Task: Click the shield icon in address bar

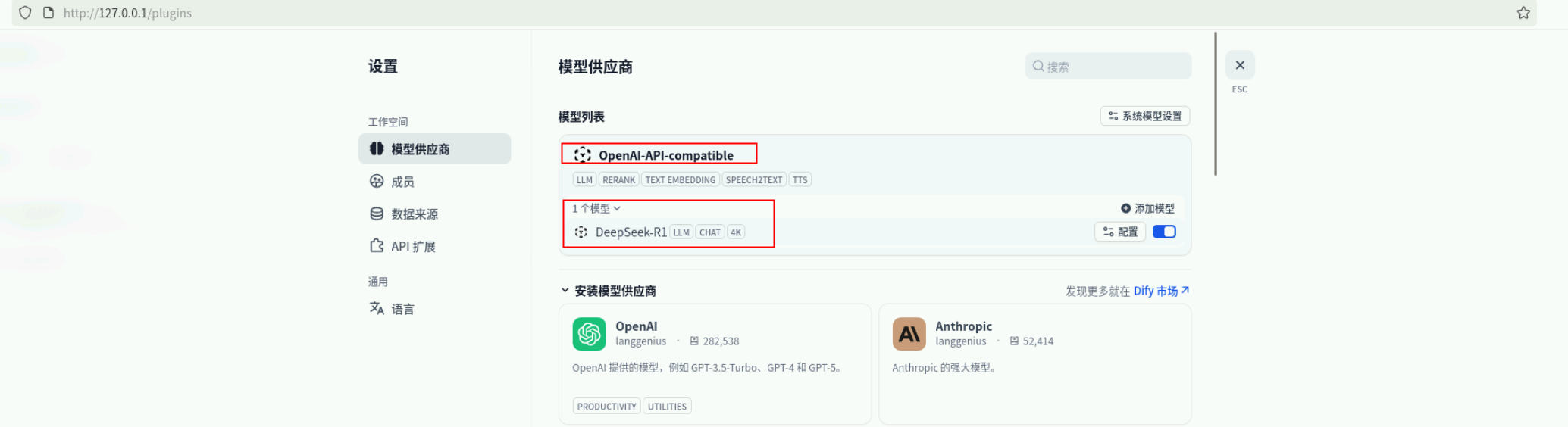Action: 25,13
